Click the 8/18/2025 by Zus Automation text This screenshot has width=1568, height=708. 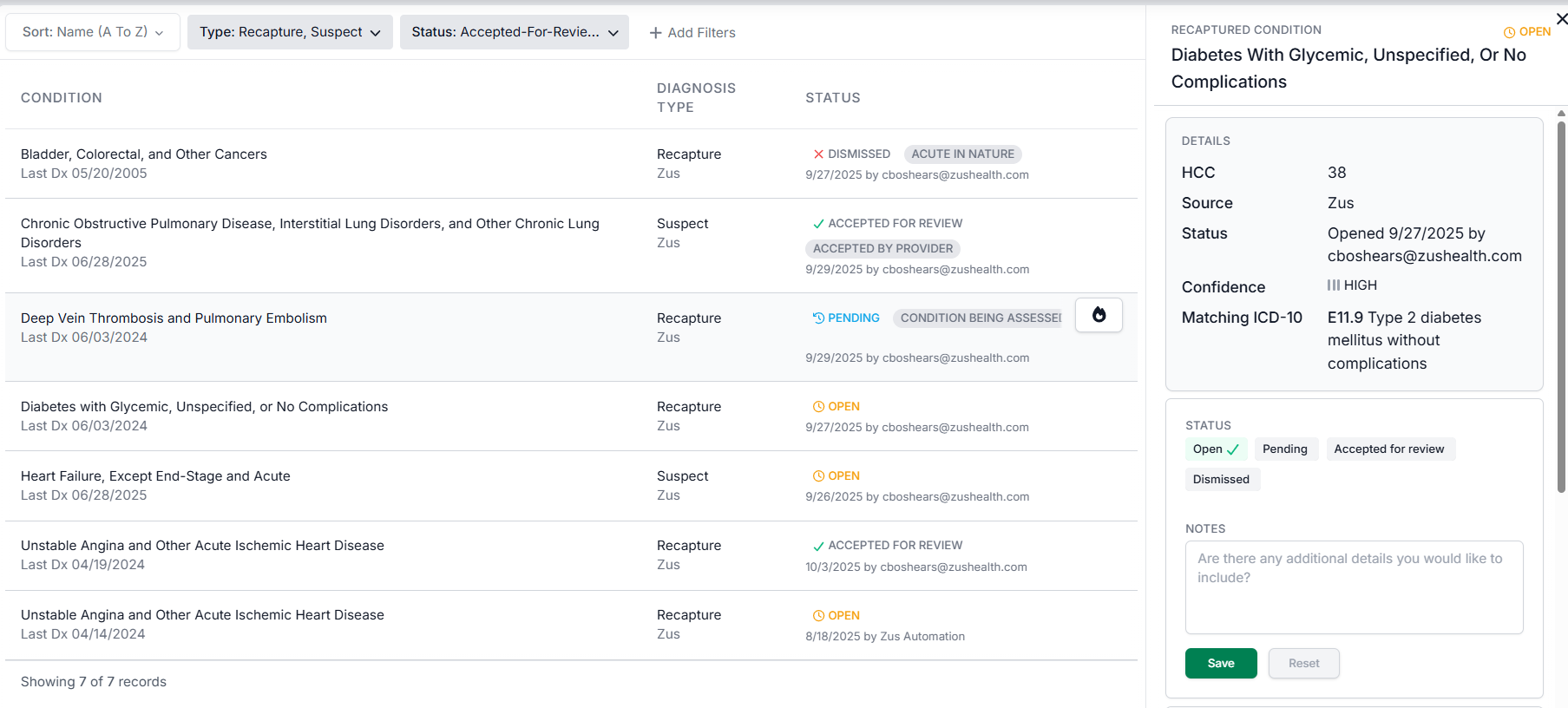tap(885, 637)
